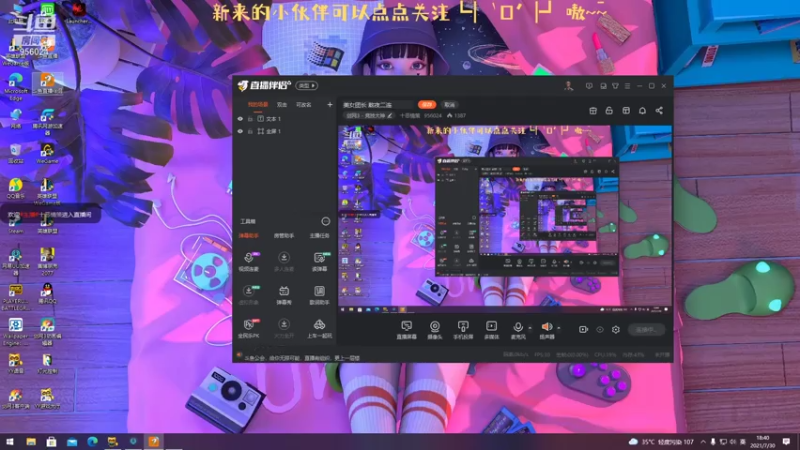The height and width of the screenshot is (450, 800).
Task: Toggle the lock on 全屏 1 source
Action: (x=250, y=131)
